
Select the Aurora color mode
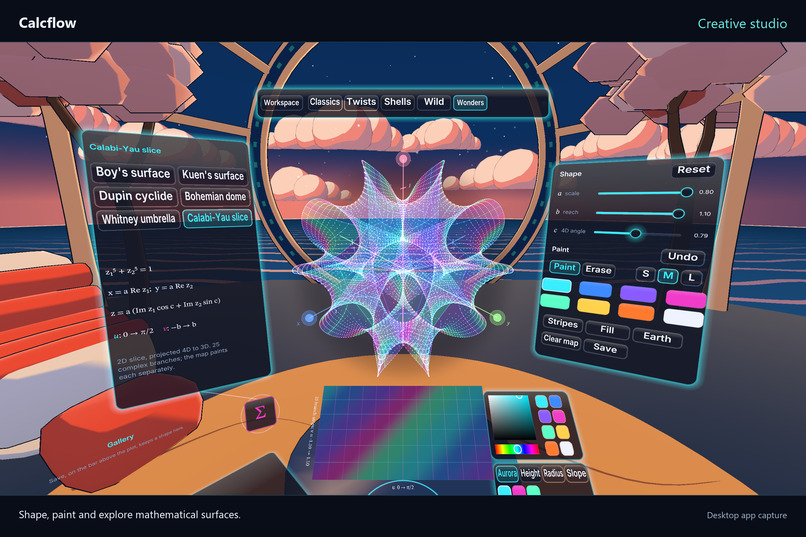(507, 473)
